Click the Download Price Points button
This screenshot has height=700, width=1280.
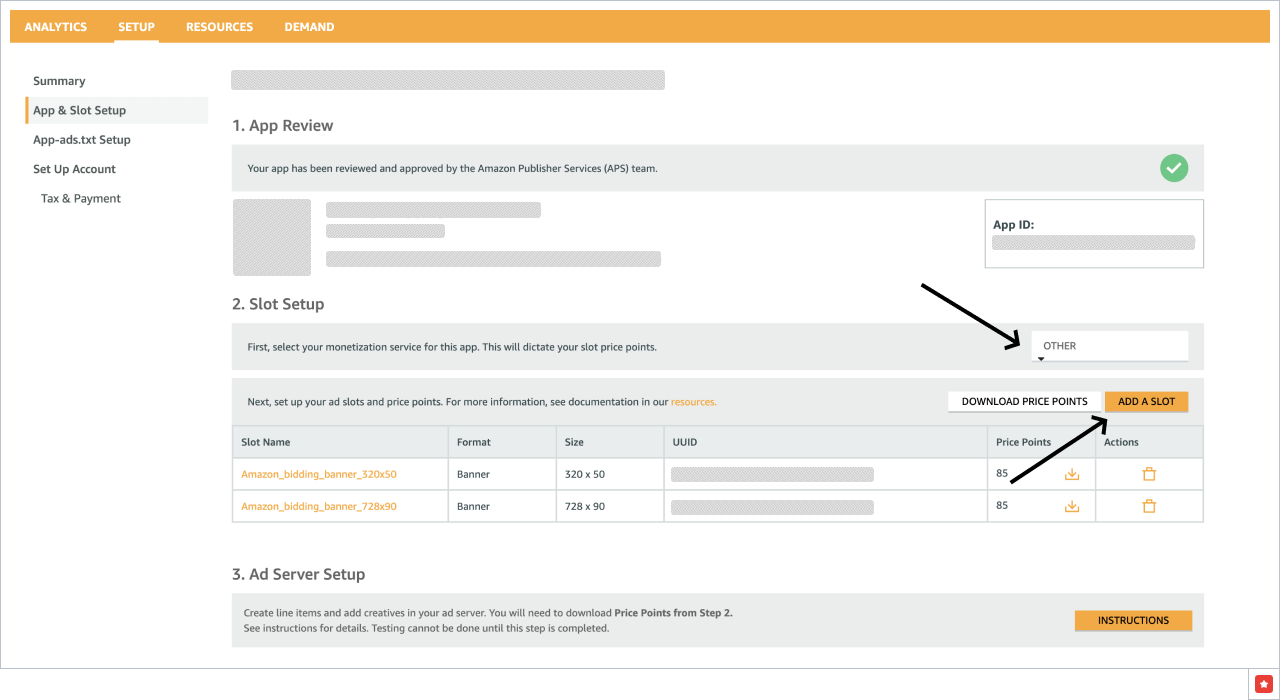point(1024,402)
